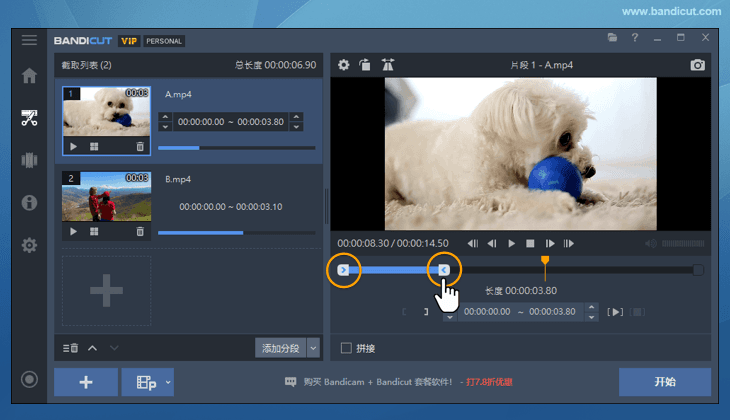Decrease A.mp4 start time in list
The width and height of the screenshot is (730, 420).
[x=165, y=127]
